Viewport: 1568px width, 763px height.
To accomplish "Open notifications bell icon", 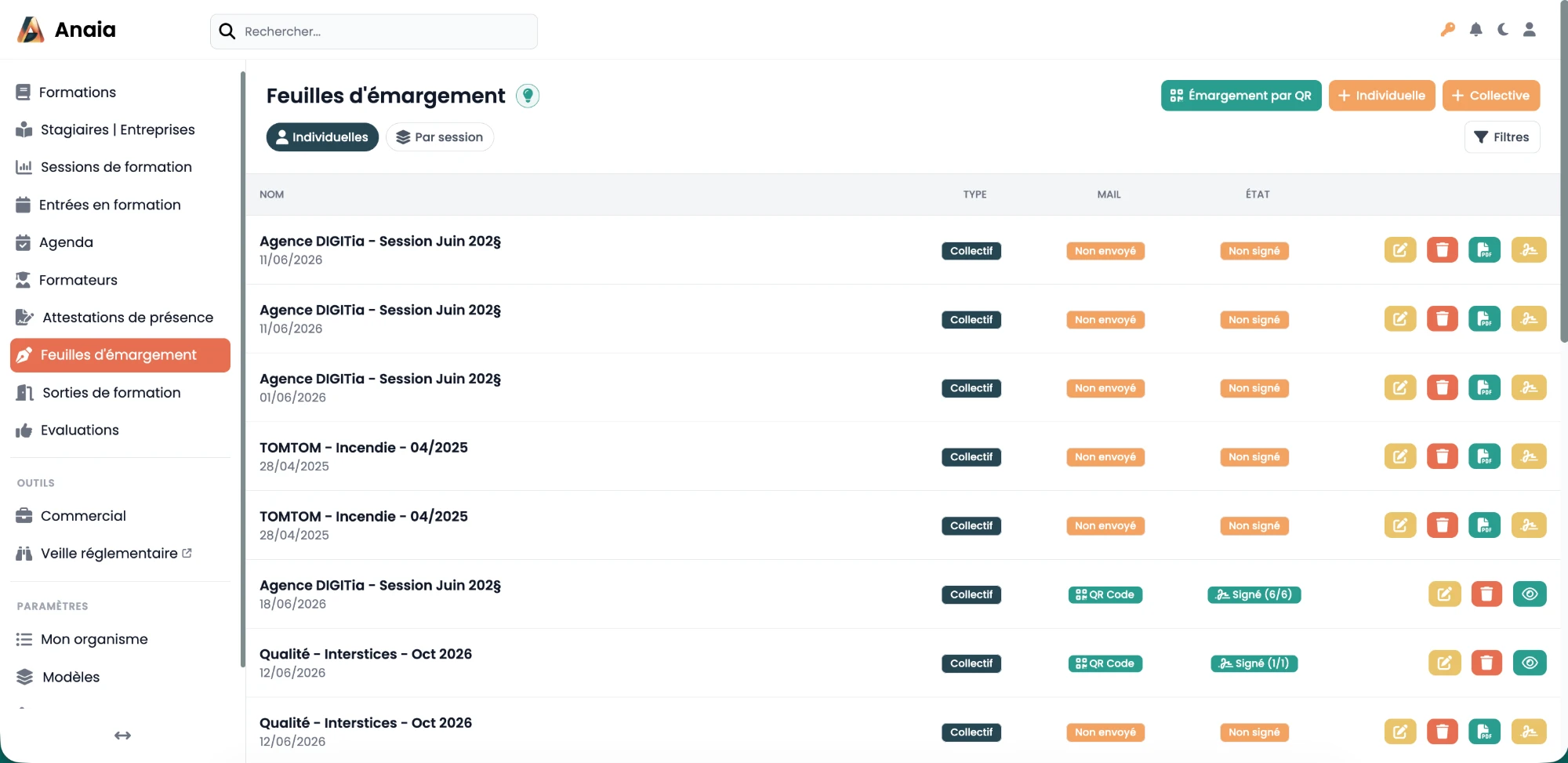I will point(1475,30).
